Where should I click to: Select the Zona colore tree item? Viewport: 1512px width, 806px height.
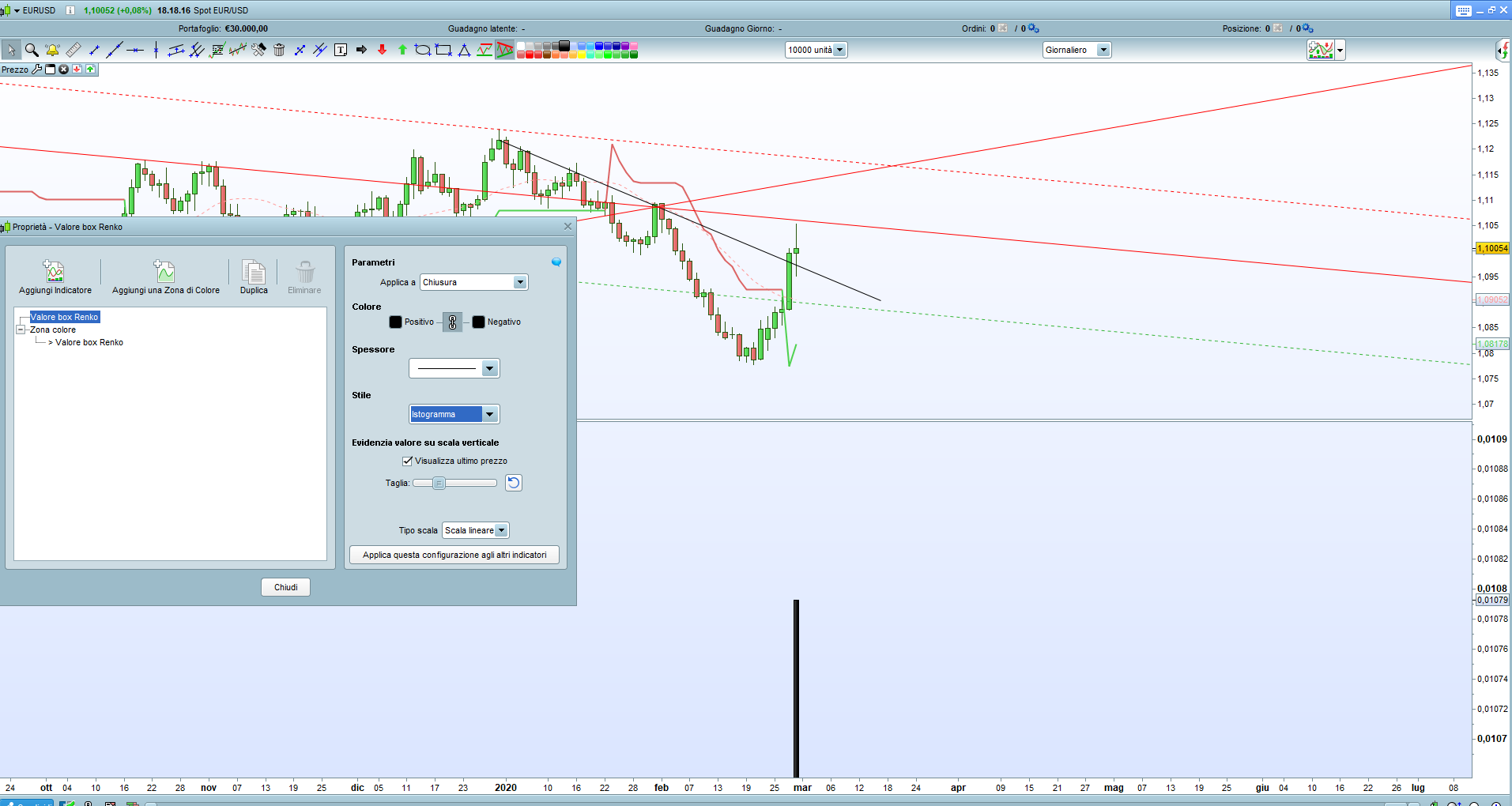coord(53,330)
